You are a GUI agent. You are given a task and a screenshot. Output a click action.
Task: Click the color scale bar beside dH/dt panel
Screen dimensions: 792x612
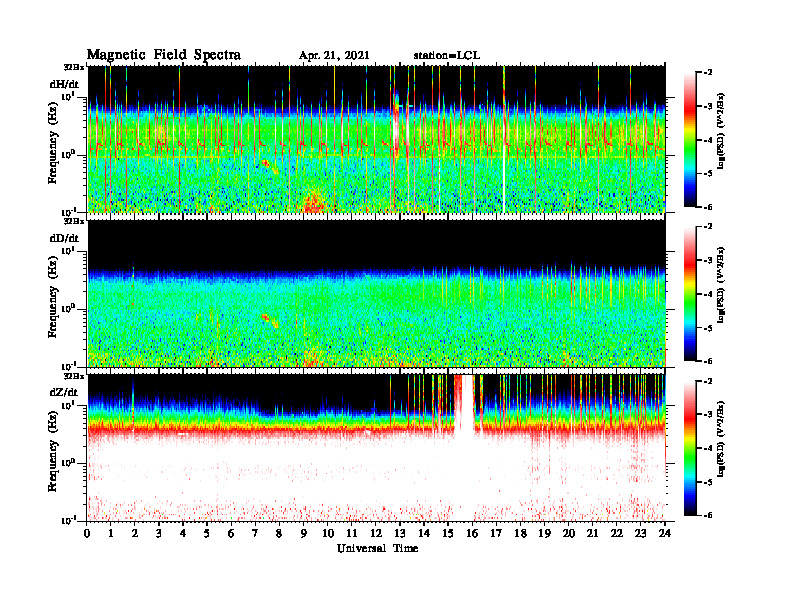click(690, 139)
